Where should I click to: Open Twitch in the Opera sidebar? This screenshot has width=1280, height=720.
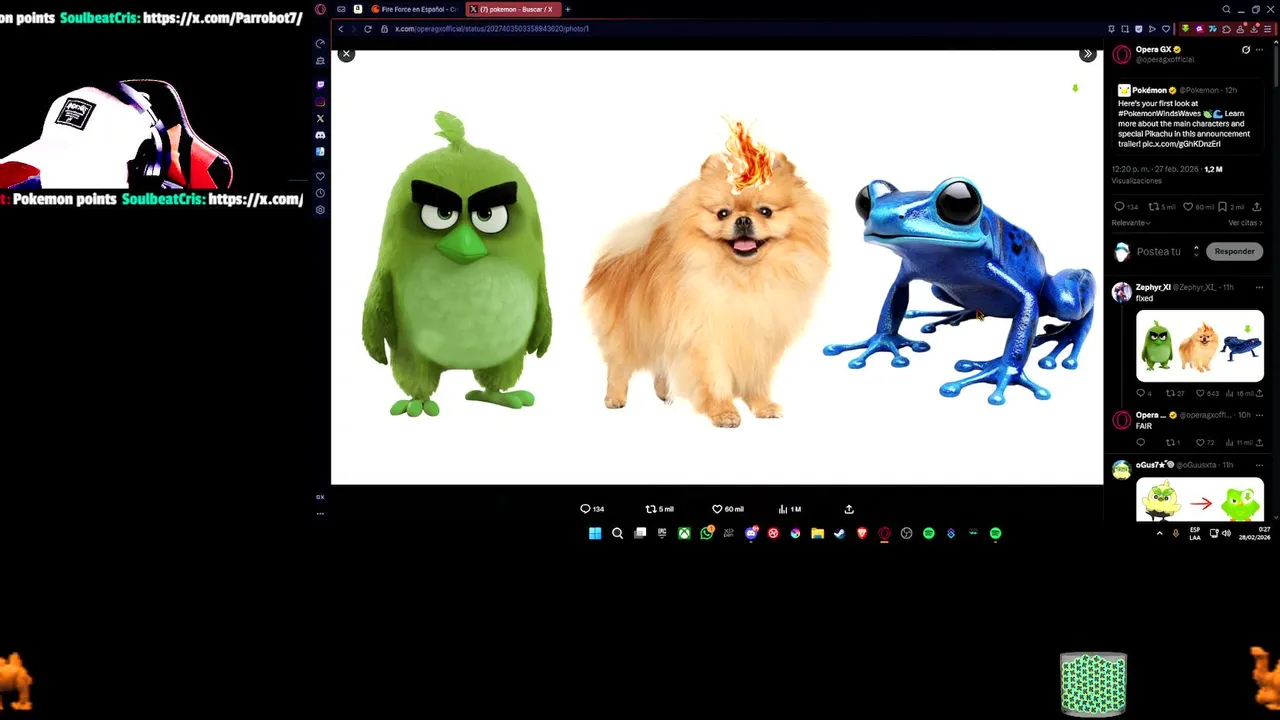[x=320, y=85]
